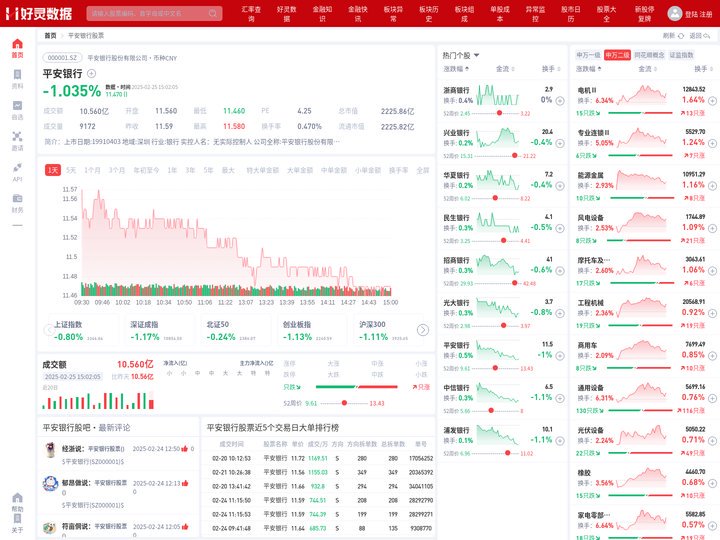Click the 刷新 refresh icon
The height and width of the screenshot is (540, 720).
(x=681, y=36)
